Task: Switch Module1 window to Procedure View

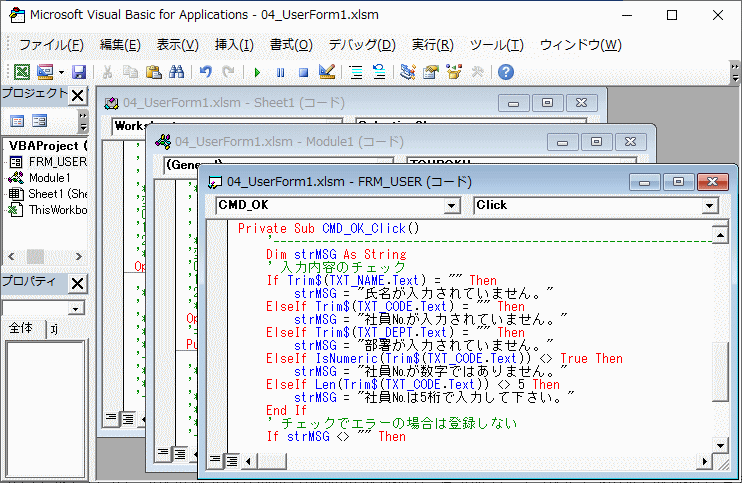Action: (163, 454)
